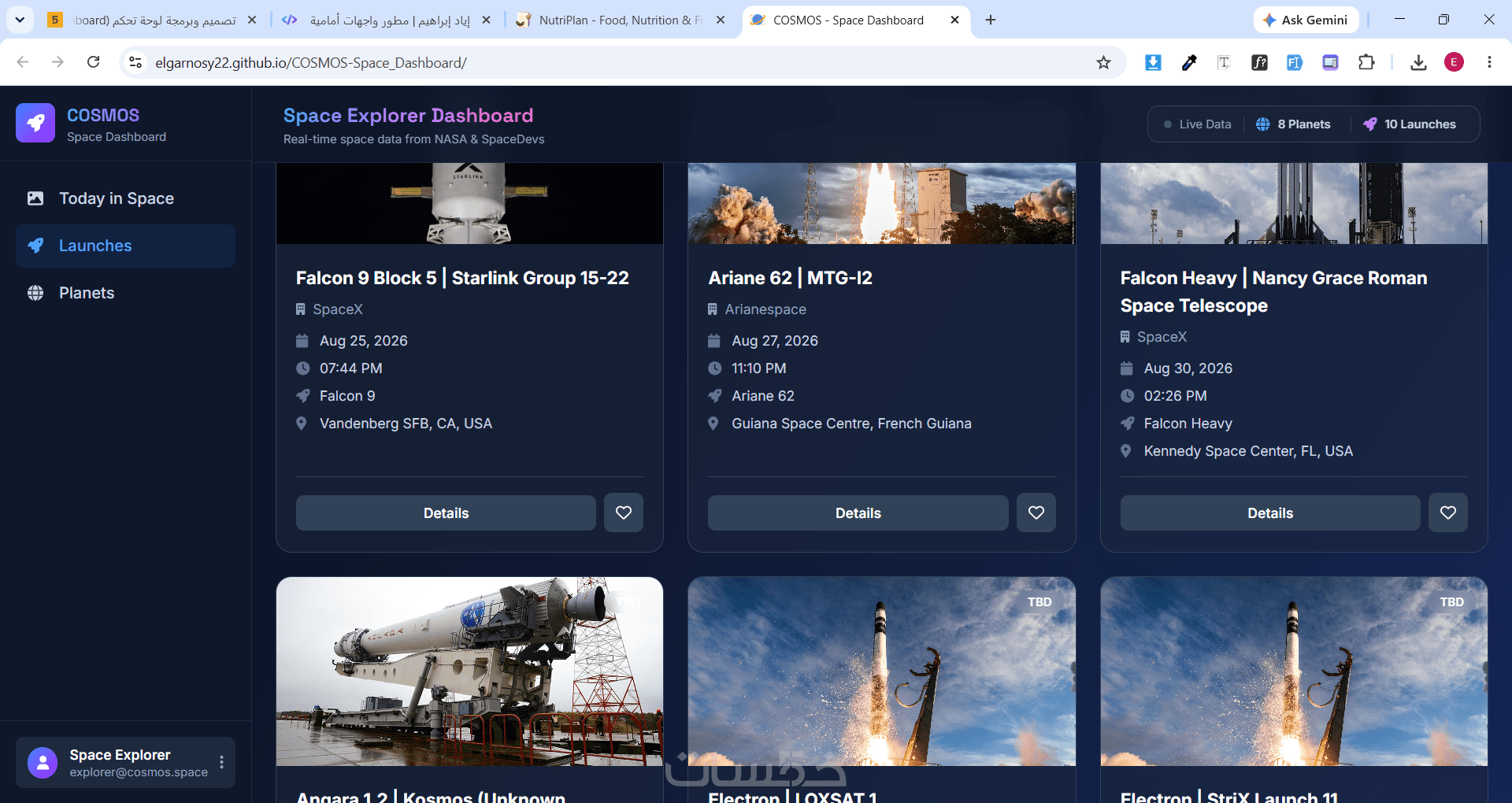Open the Chrome three-dot menu
1512x803 pixels.
[1489, 62]
